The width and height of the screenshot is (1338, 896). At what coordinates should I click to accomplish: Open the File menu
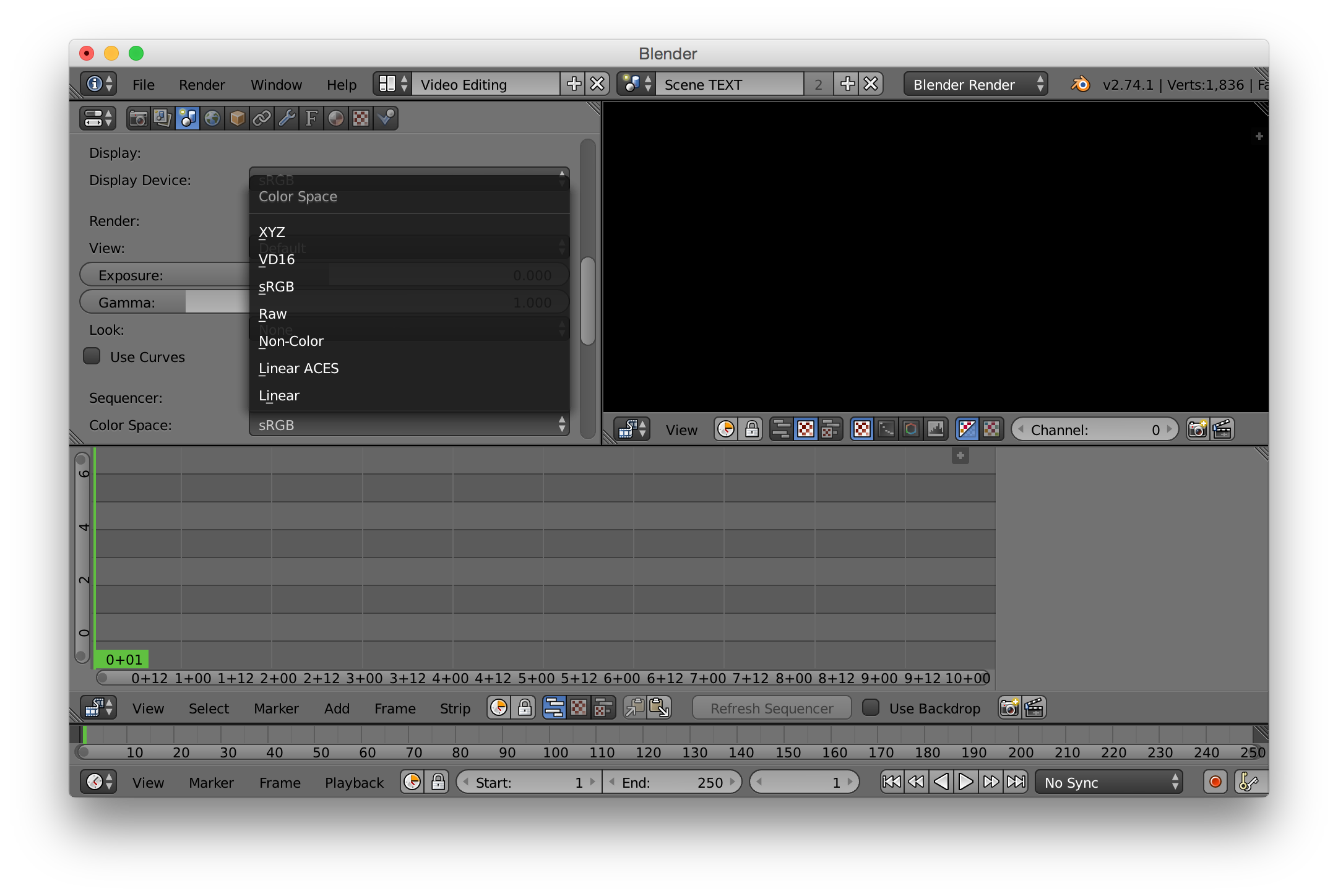click(143, 84)
